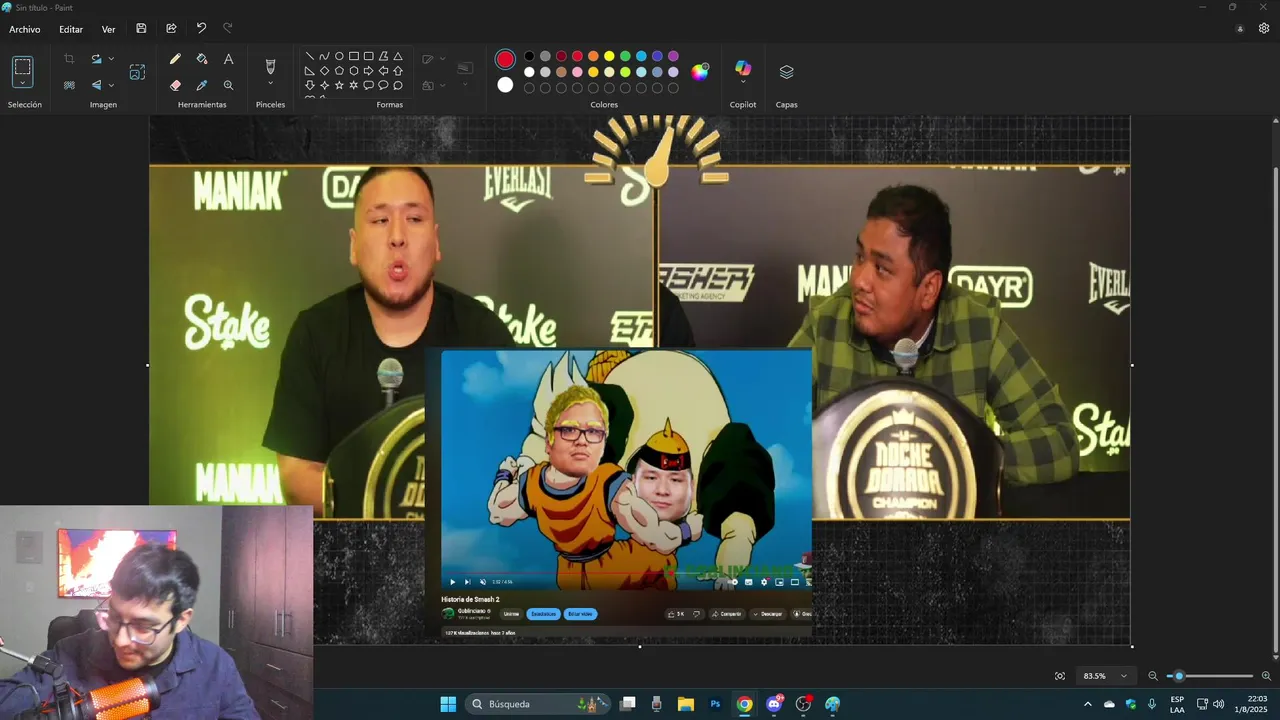Pick the straight line shape in Formas

pos(309,56)
